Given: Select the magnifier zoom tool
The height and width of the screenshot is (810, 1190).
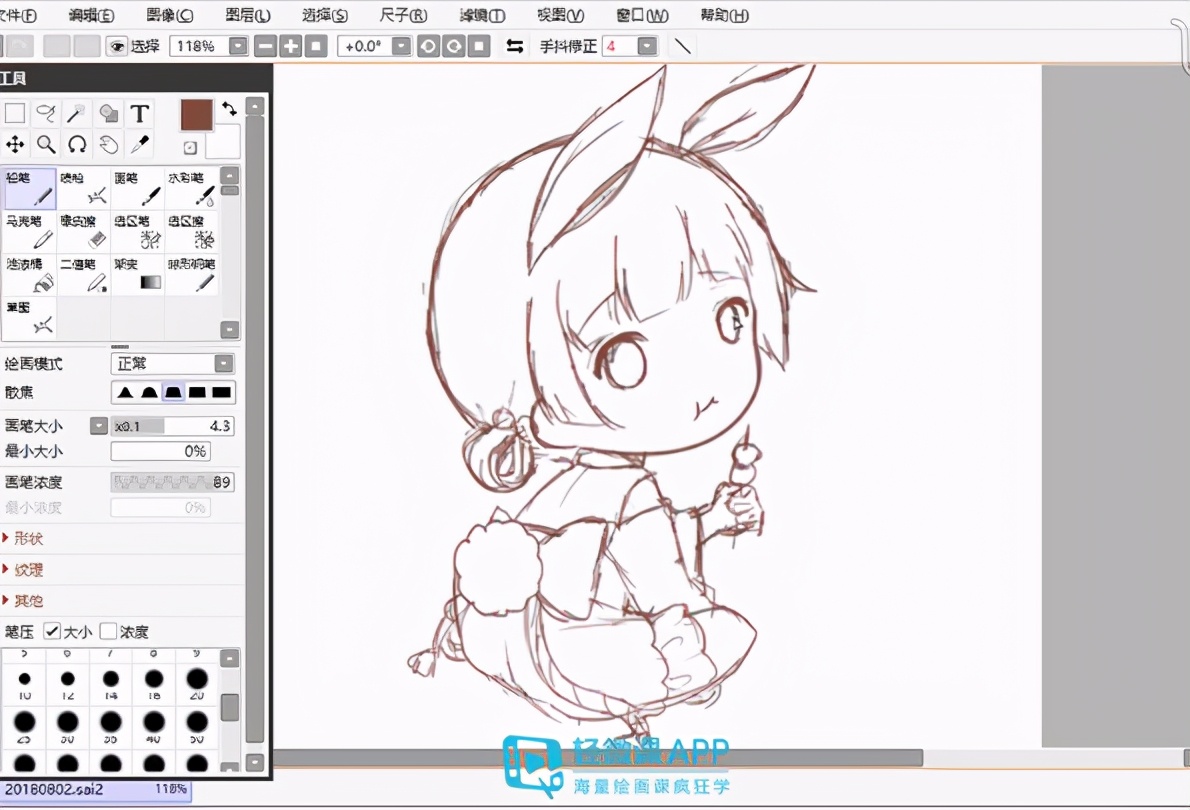Looking at the screenshot, I should click(x=46, y=144).
